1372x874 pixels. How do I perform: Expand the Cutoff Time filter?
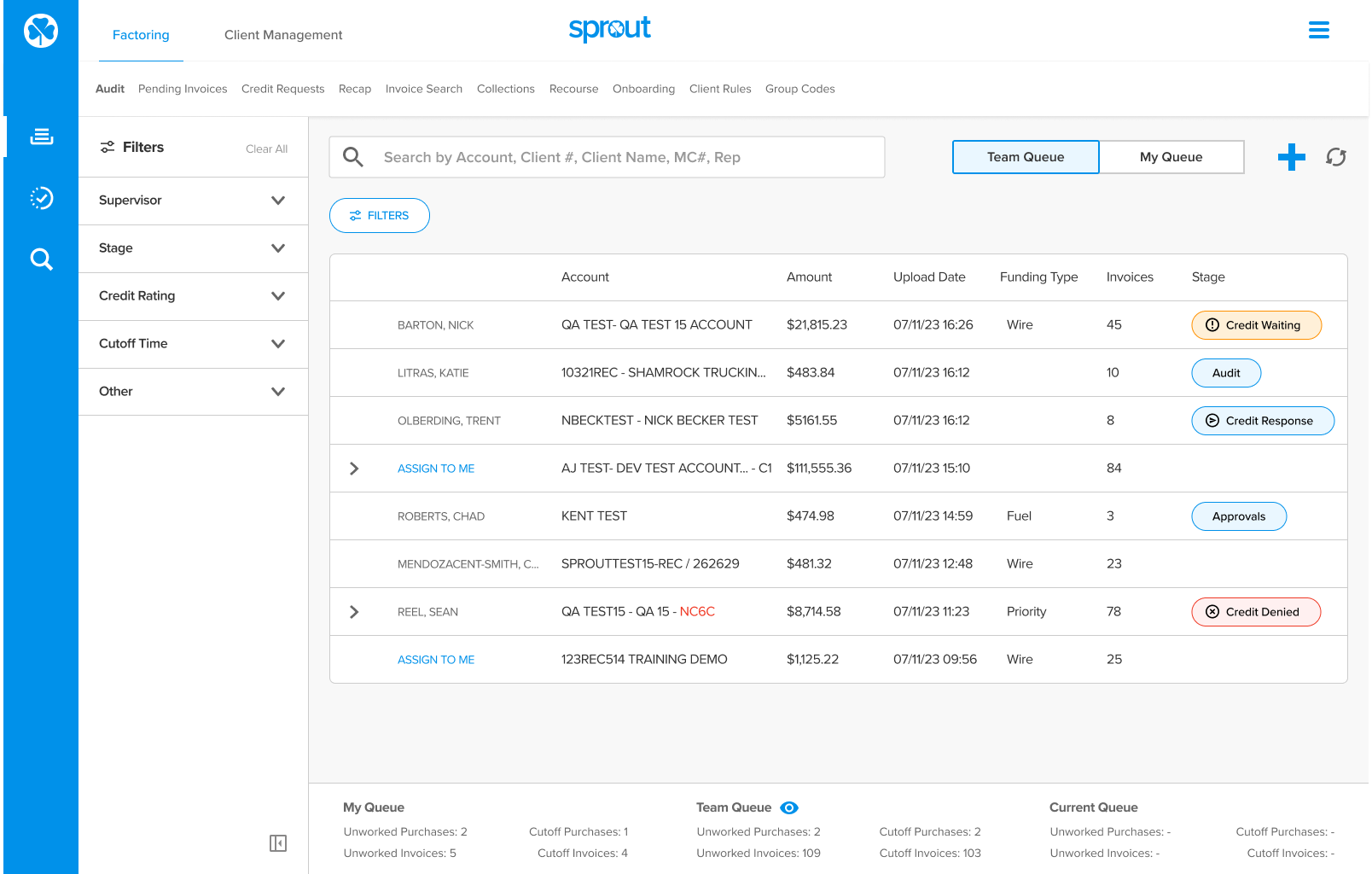pyautogui.click(x=193, y=344)
